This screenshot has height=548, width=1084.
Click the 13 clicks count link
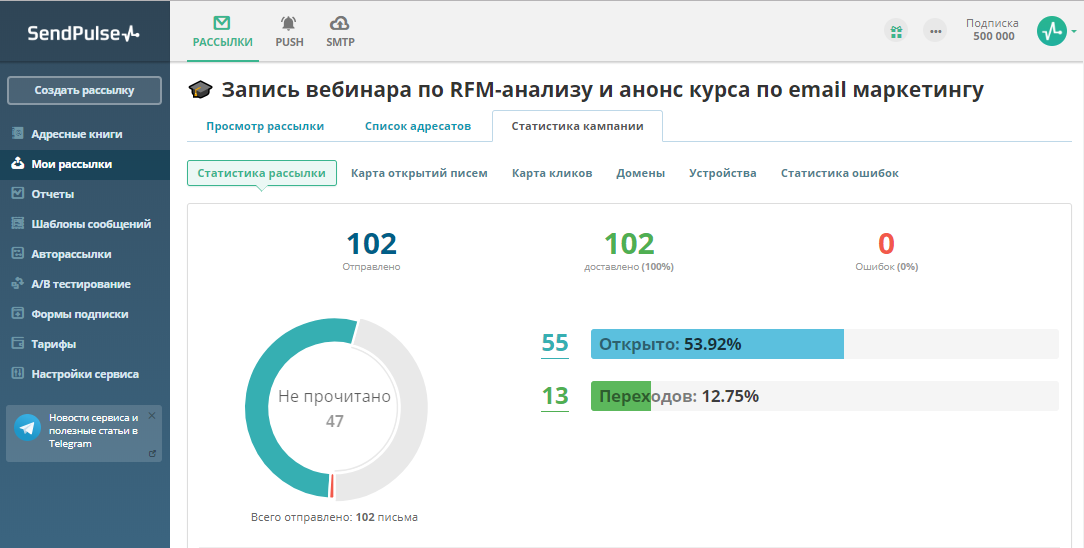click(555, 396)
